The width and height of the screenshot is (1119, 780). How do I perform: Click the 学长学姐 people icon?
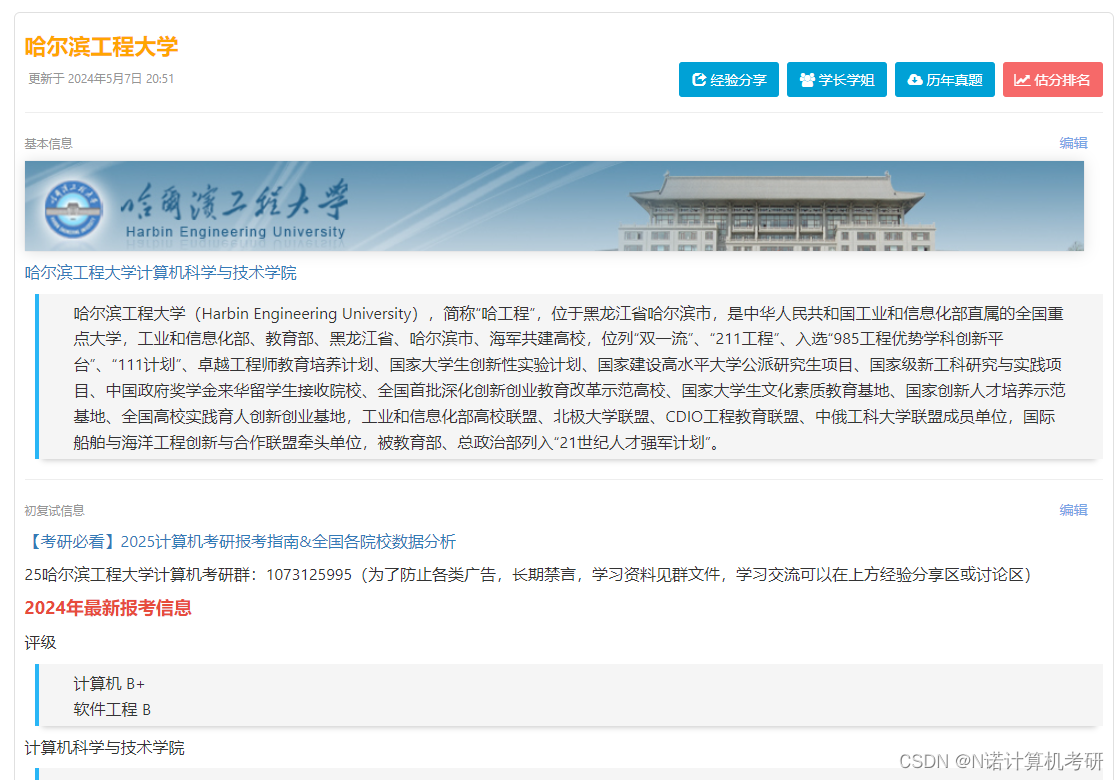[x=807, y=80]
